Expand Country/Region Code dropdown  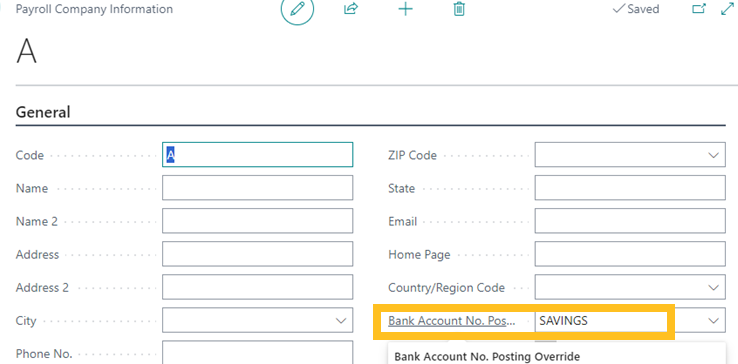[x=714, y=287]
